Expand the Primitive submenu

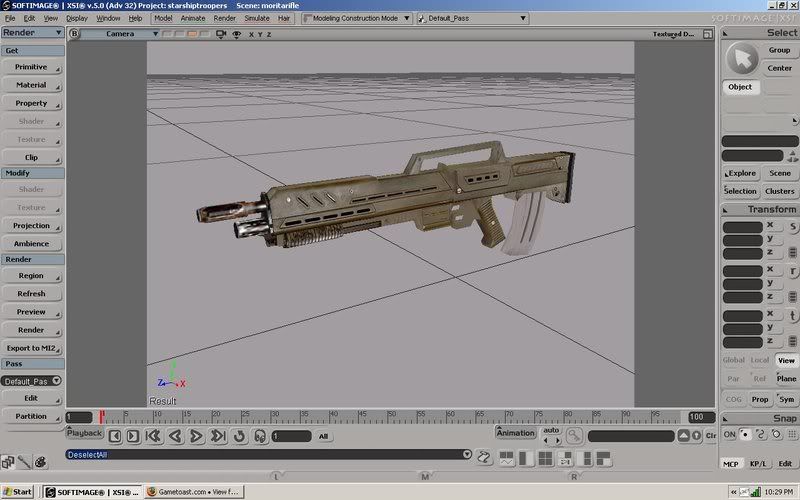pyautogui.click(x=32, y=67)
